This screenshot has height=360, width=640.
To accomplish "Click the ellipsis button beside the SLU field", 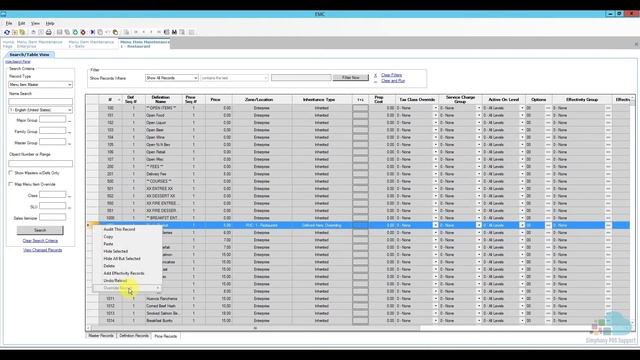I will coord(69,207).
